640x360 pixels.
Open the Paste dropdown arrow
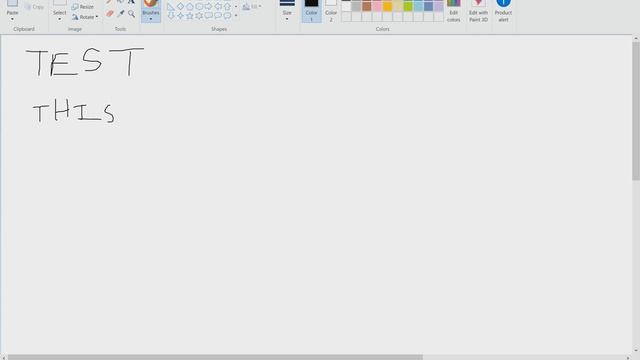tap(12, 19)
